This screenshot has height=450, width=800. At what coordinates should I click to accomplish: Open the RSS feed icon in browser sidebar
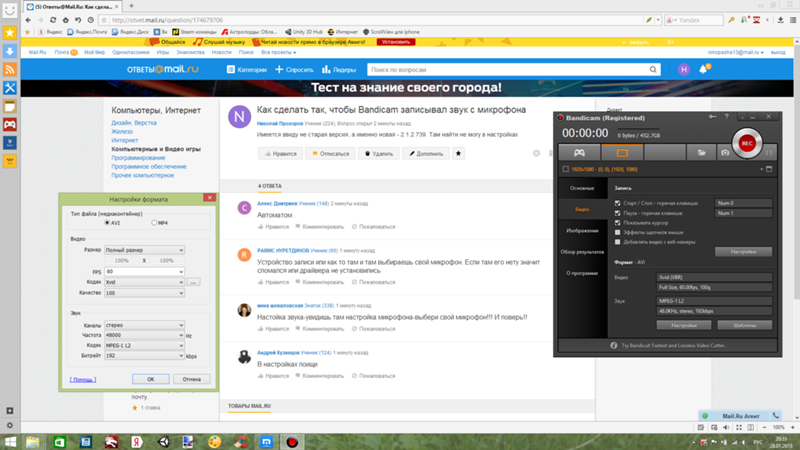pyautogui.click(x=10, y=69)
